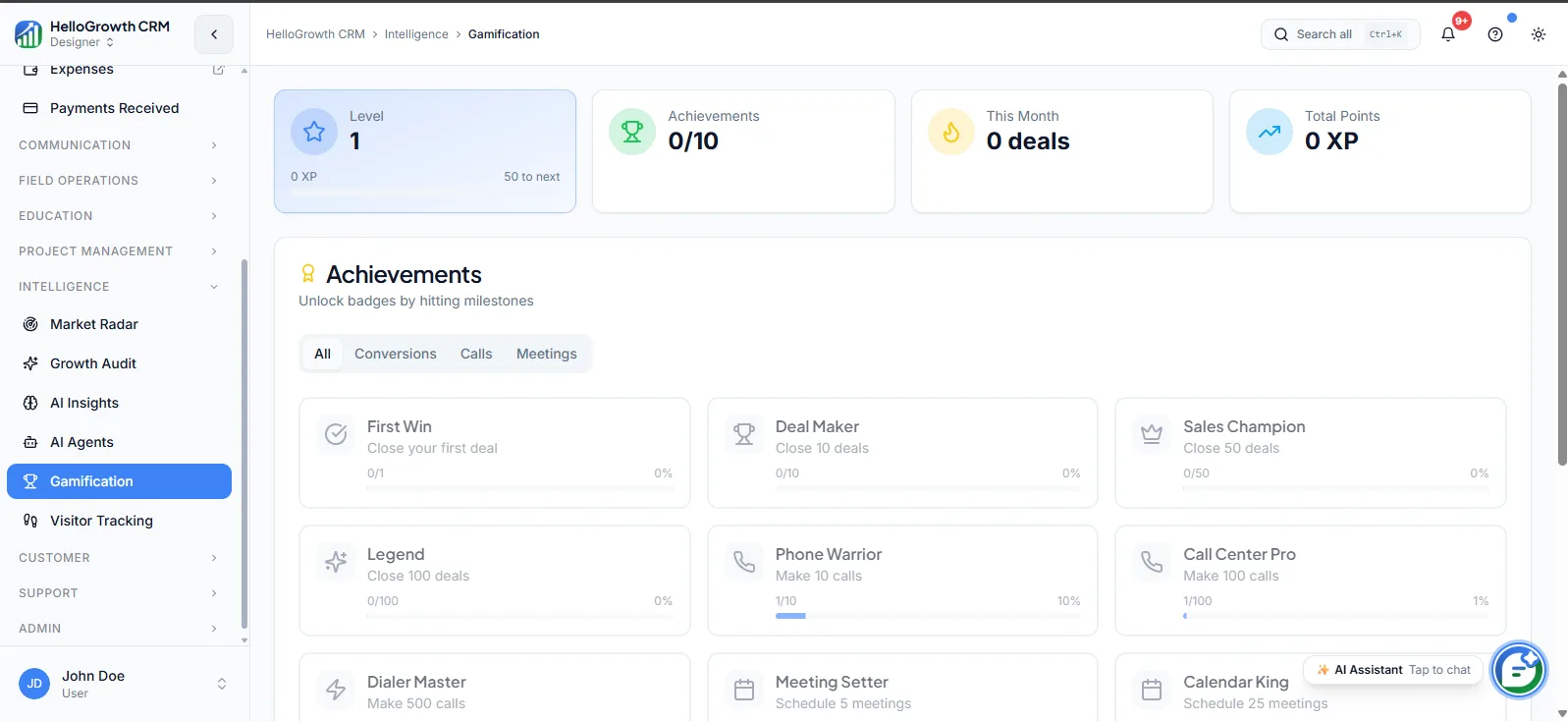Toggle light/dark theme sun icon
The height and width of the screenshot is (721, 1568).
(x=1539, y=34)
